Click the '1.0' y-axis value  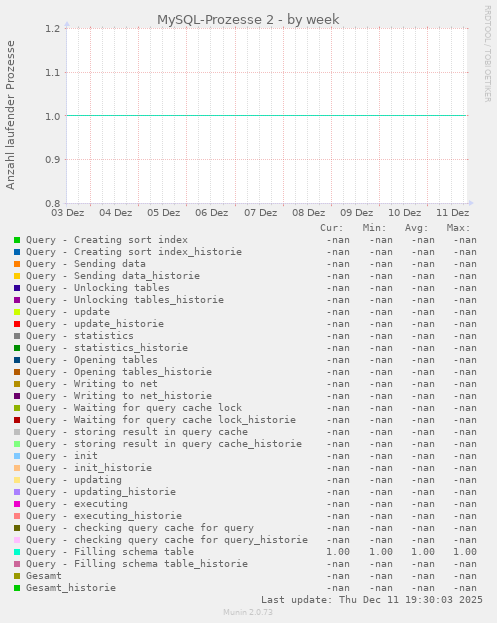[x=52, y=116]
